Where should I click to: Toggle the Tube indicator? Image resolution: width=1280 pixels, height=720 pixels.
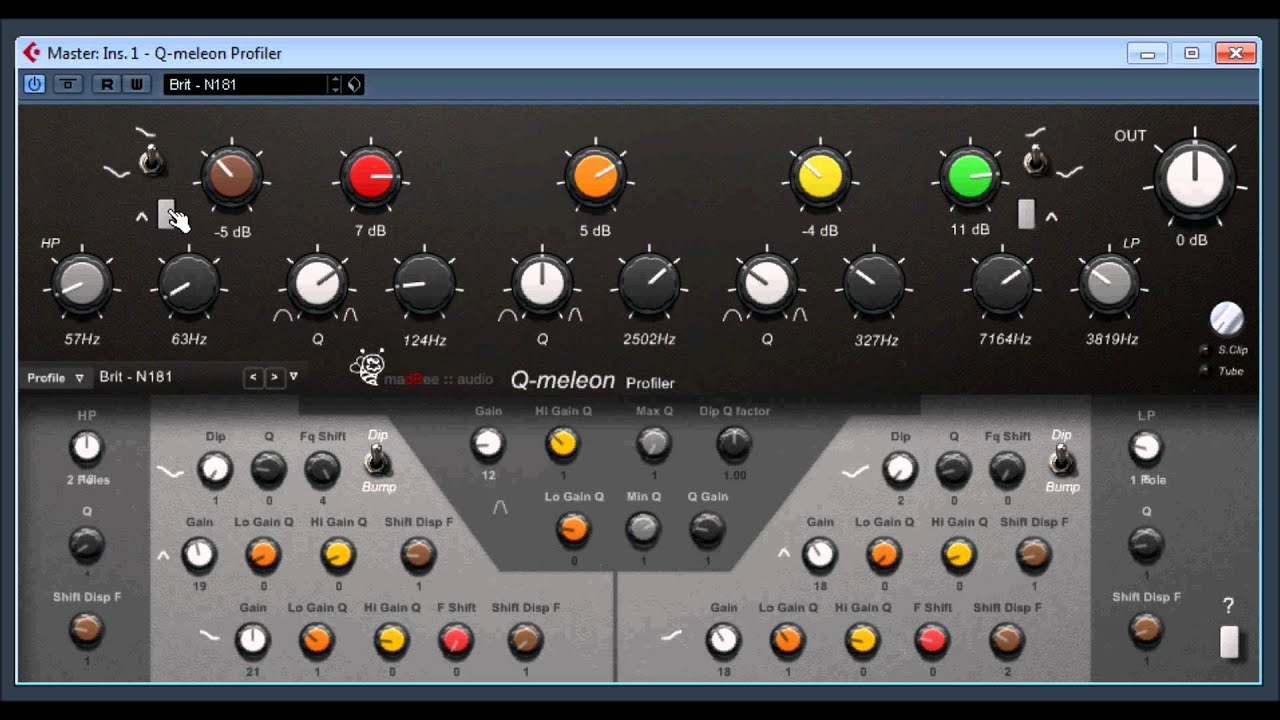[x=1204, y=371]
